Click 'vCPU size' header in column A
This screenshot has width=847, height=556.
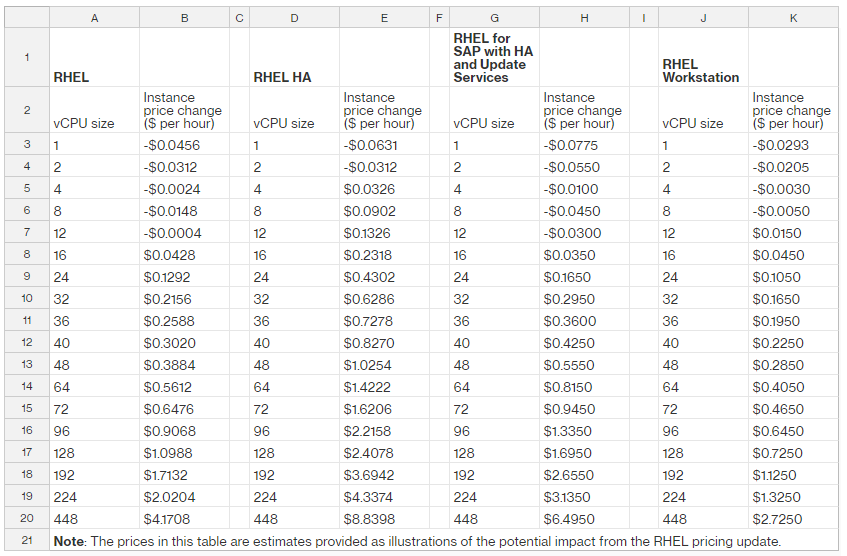(95, 110)
